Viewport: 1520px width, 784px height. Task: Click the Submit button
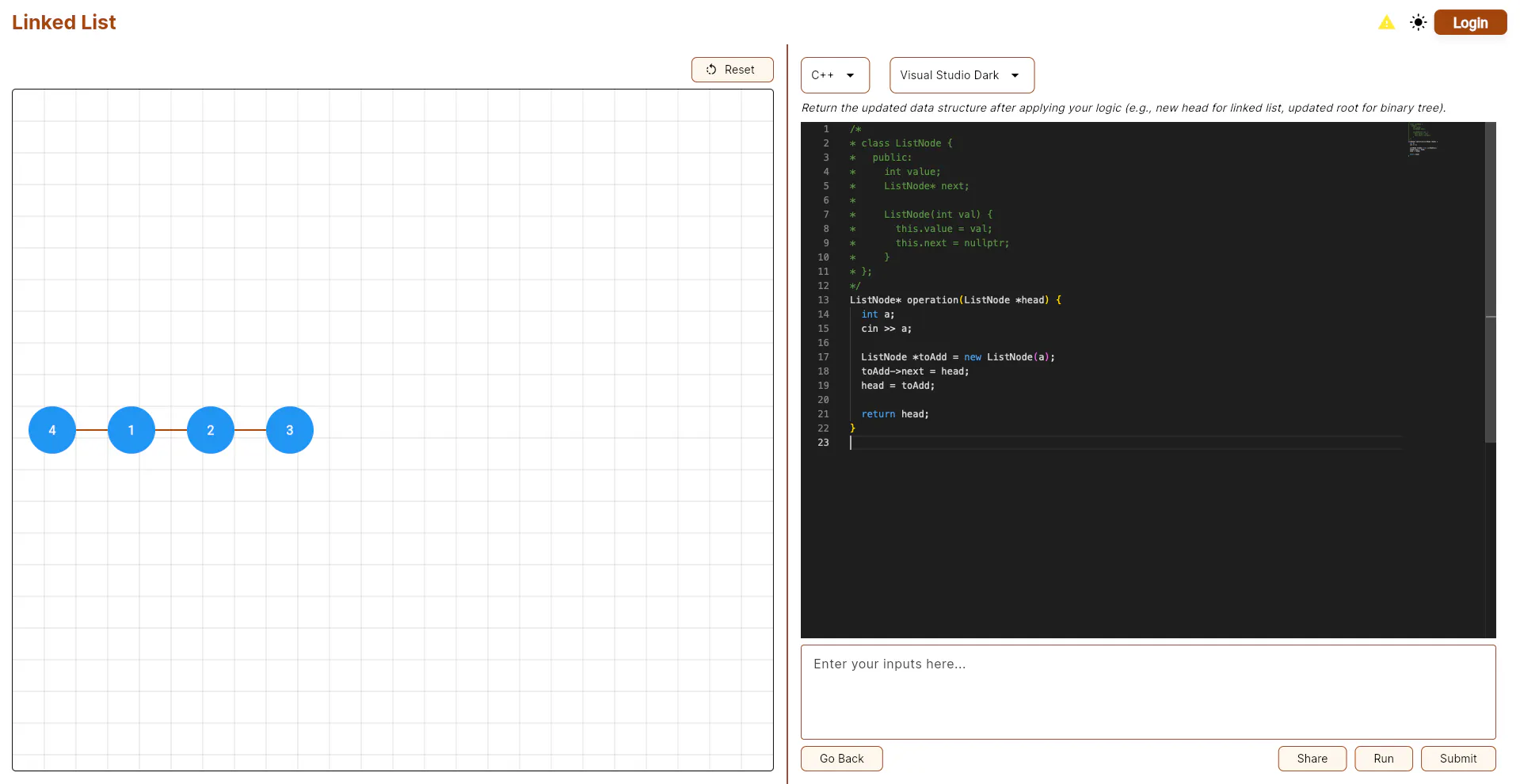click(1458, 759)
